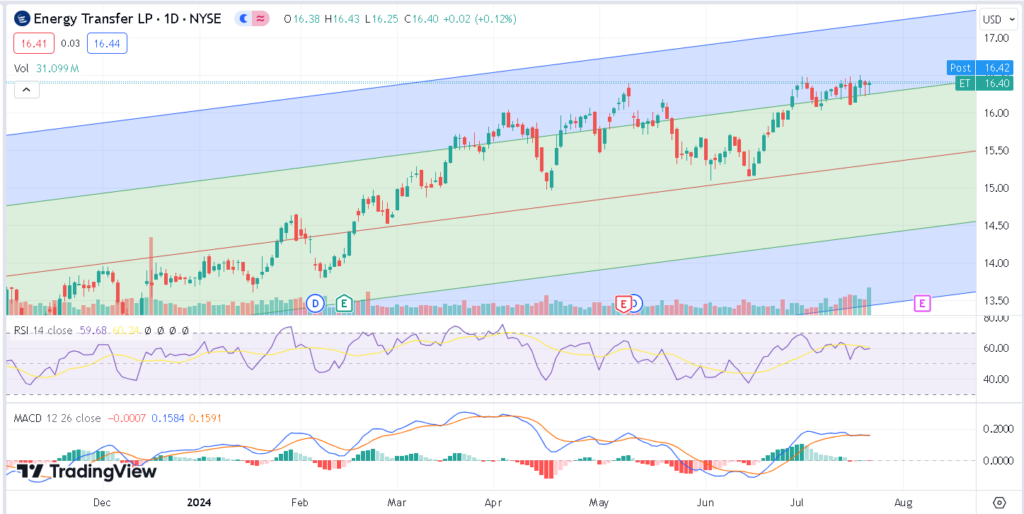Click the TradingView logo

click(86, 471)
